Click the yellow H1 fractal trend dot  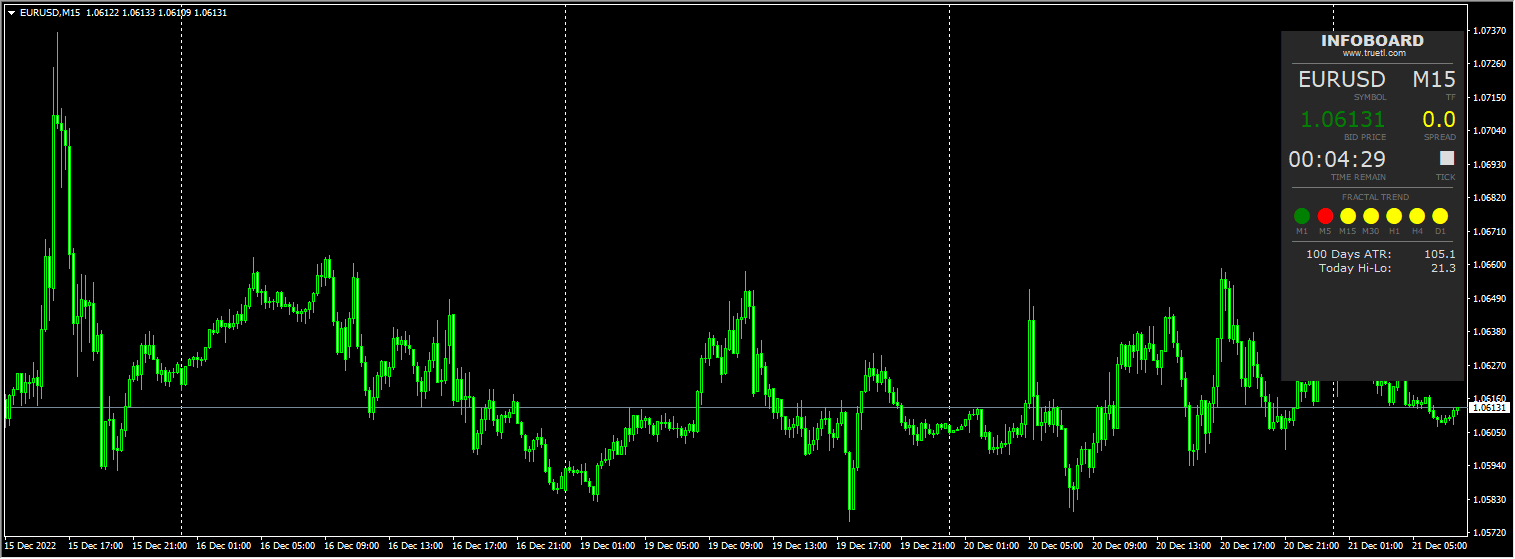coord(1394,215)
